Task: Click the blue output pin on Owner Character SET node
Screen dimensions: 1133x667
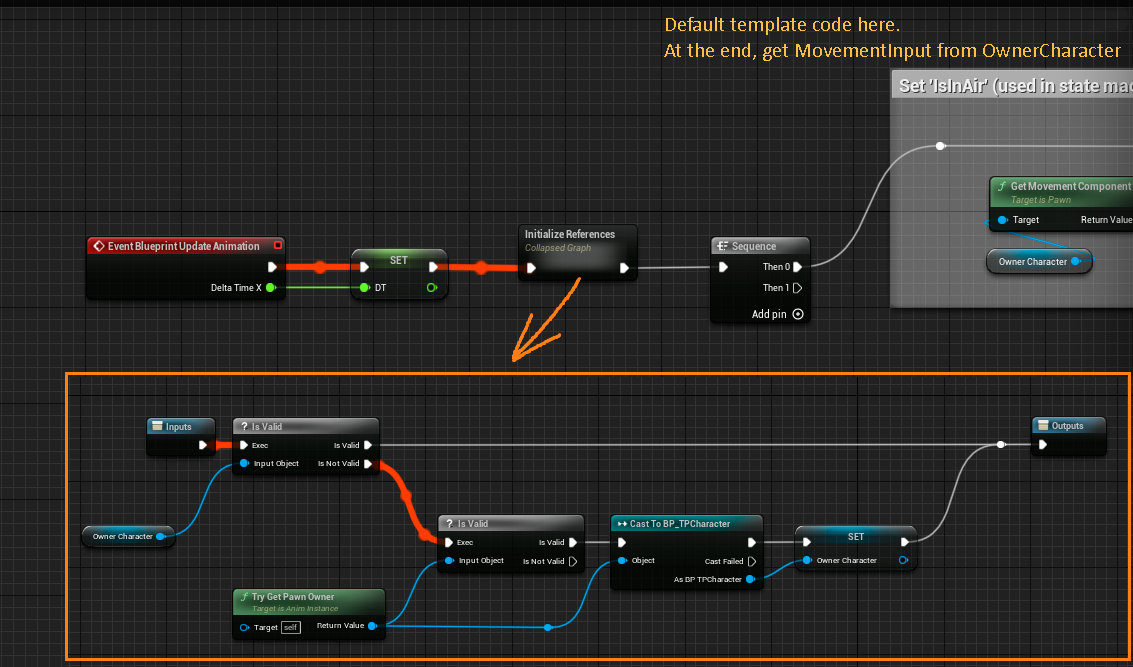Action: (x=903, y=560)
